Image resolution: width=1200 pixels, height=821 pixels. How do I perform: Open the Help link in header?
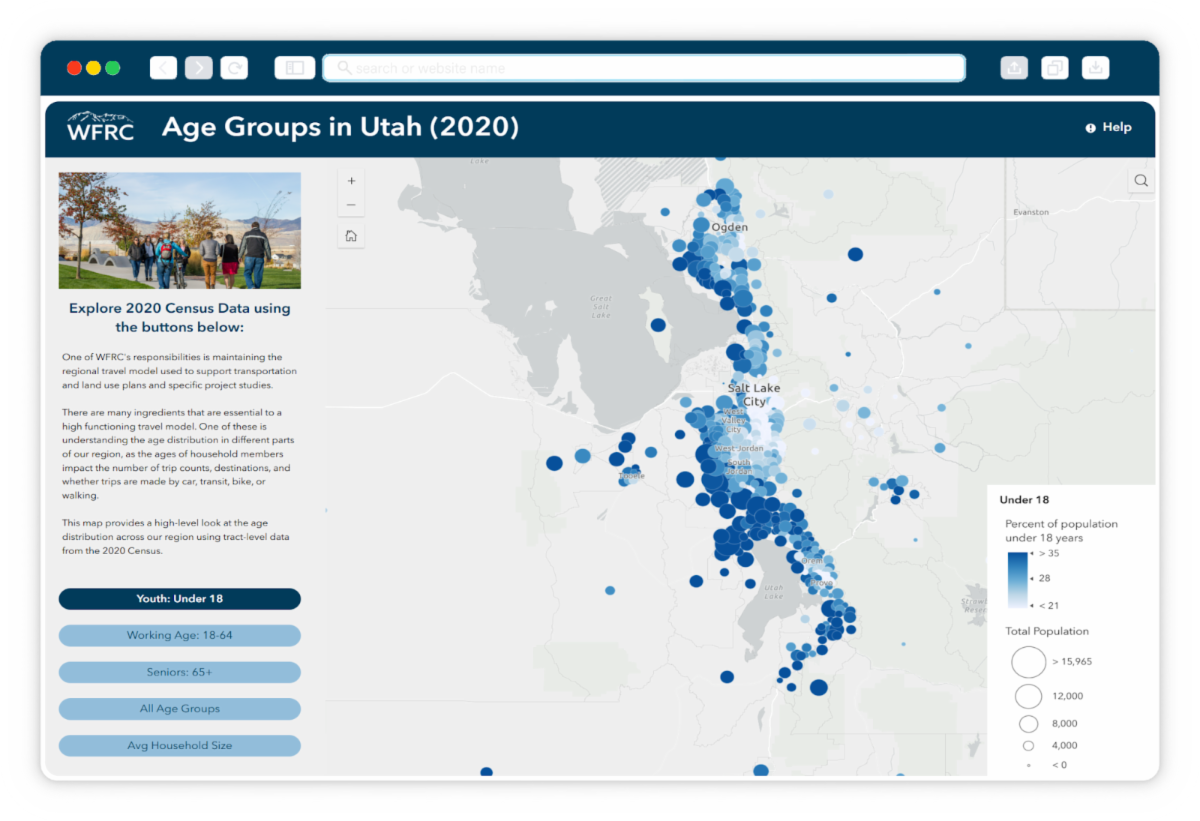coord(1109,128)
